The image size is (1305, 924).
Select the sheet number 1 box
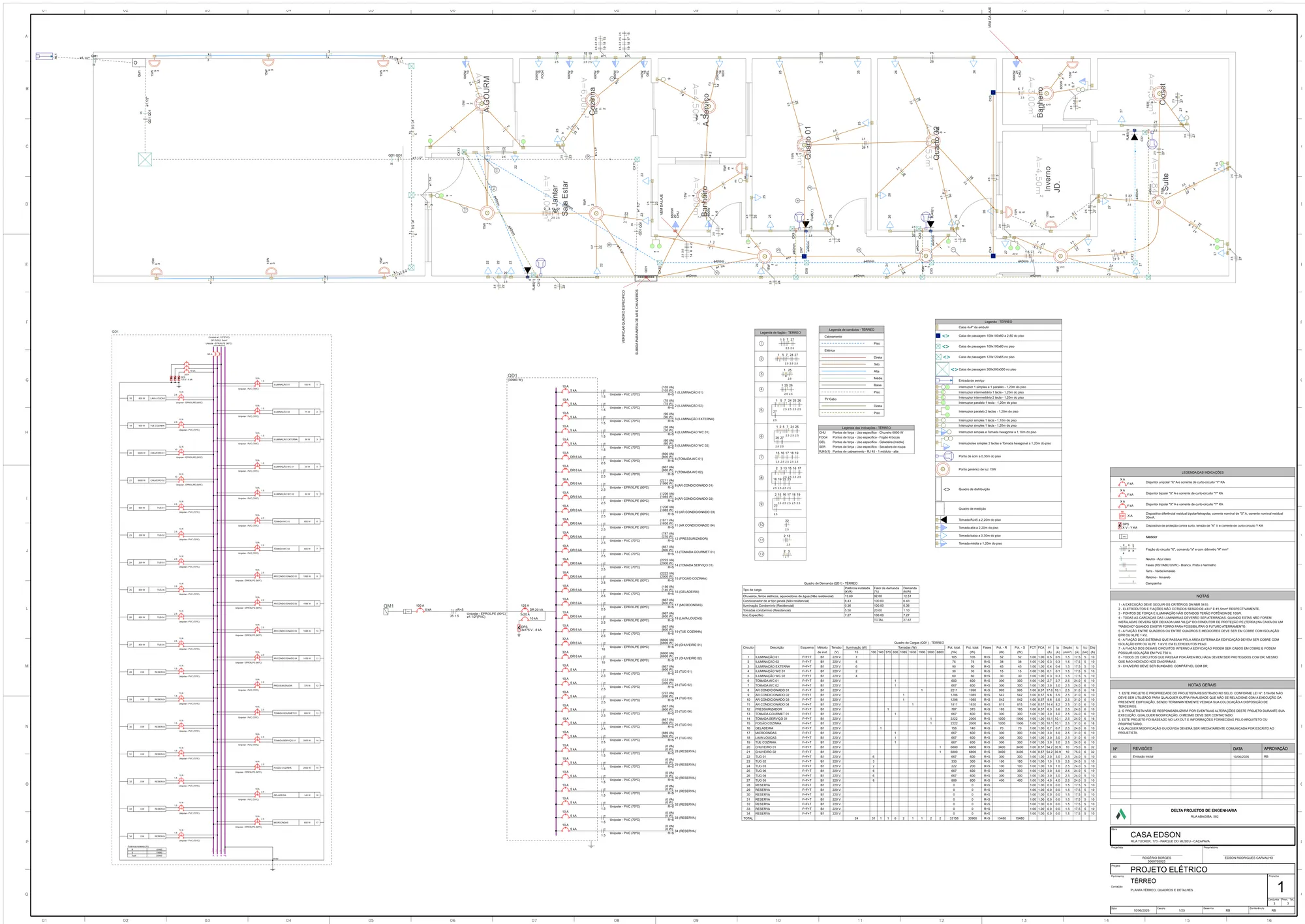1281,886
